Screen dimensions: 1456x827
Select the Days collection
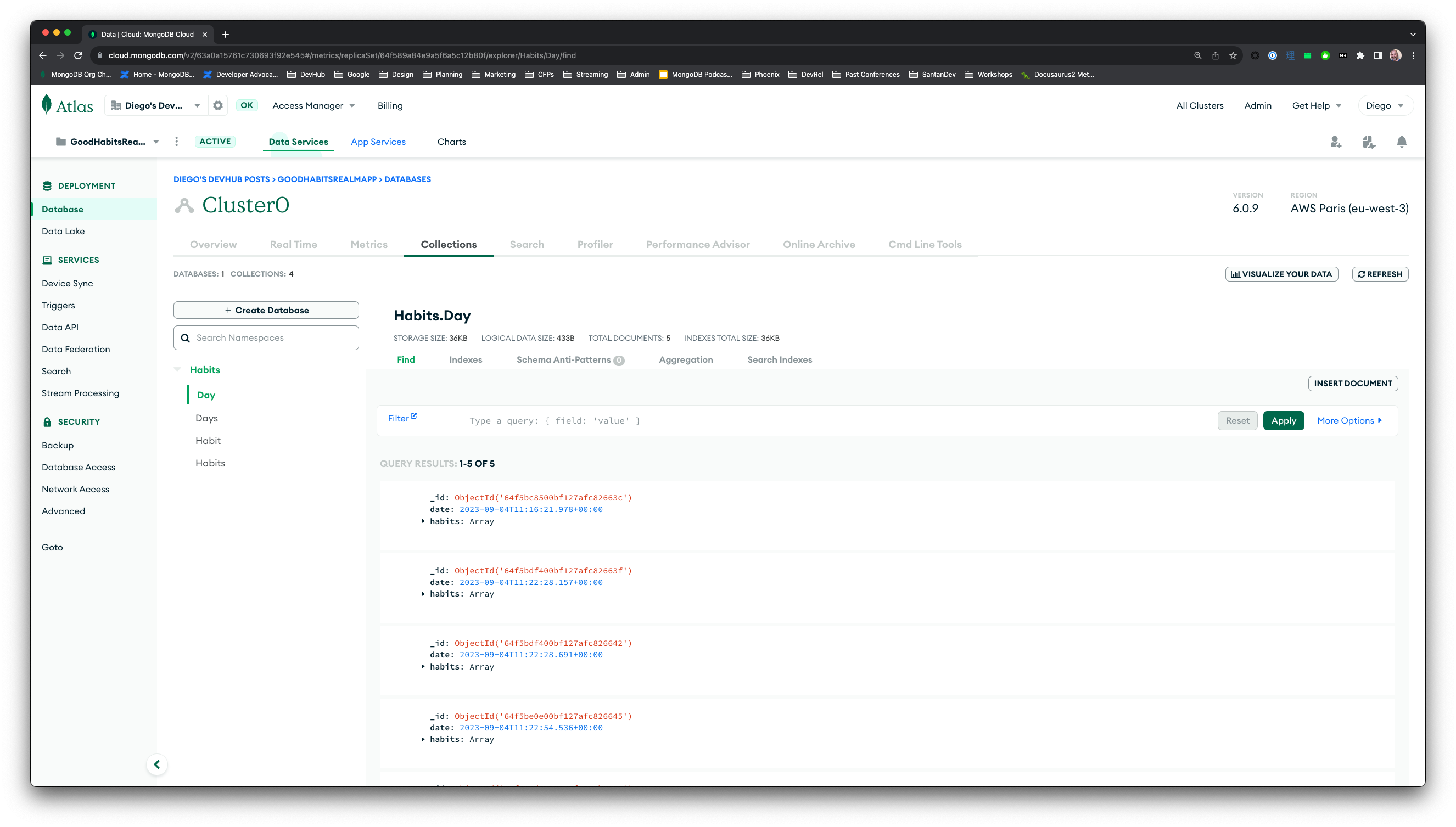[x=207, y=418]
